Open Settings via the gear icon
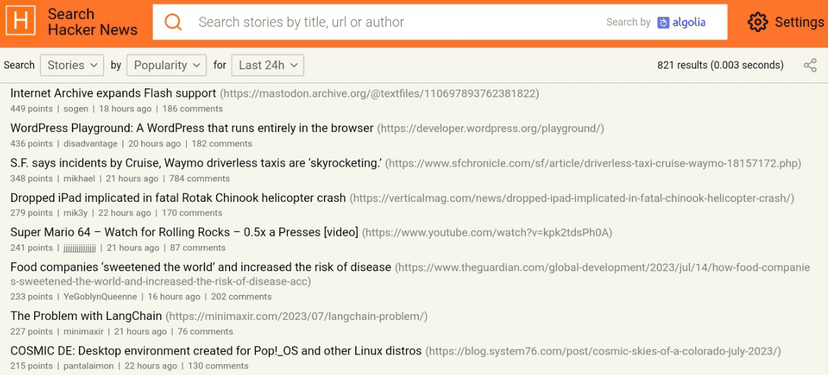This screenshot has height=375, width=828. 758,22
